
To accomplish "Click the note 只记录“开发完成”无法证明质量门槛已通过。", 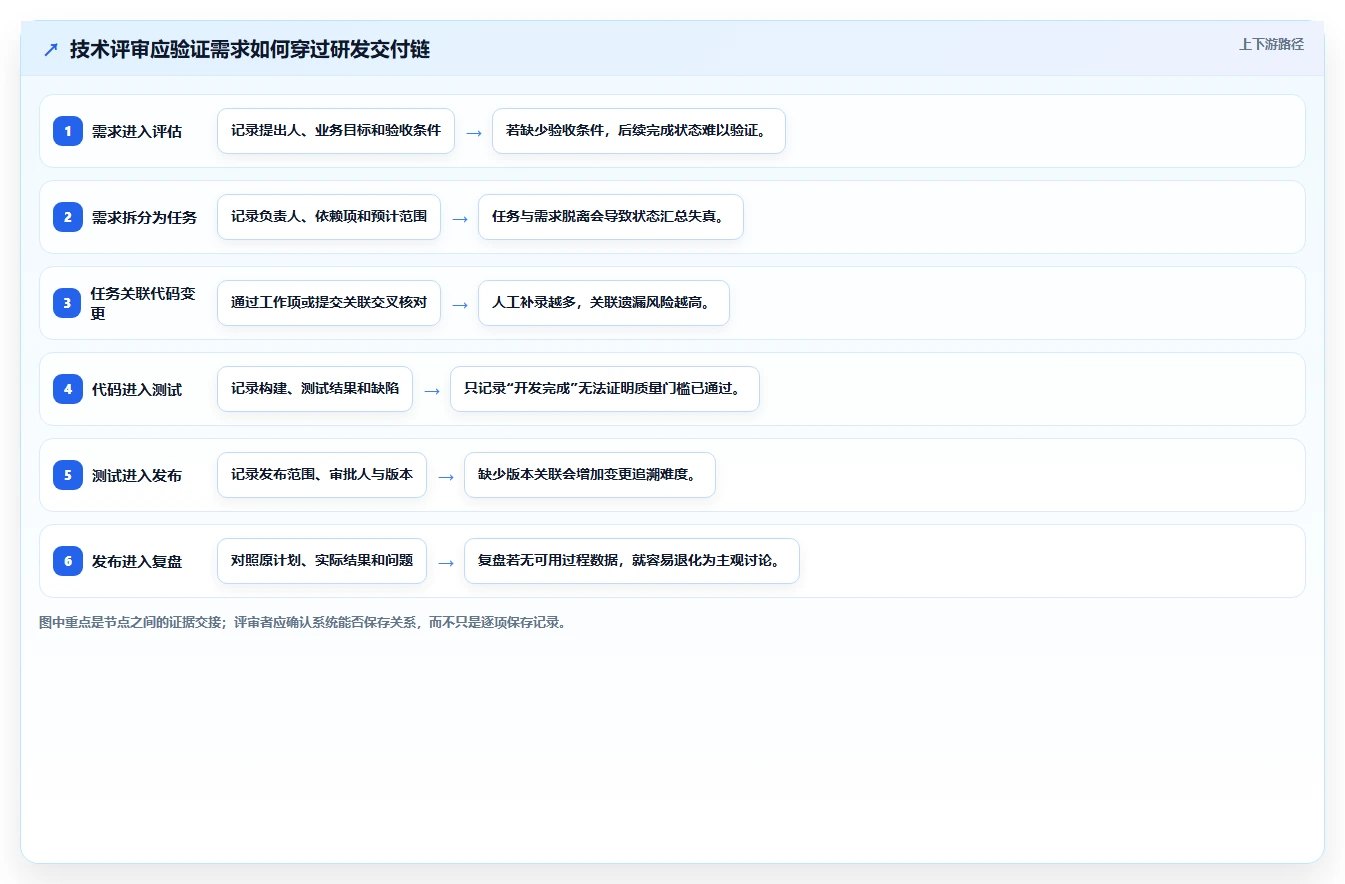I will coord(605,389).
